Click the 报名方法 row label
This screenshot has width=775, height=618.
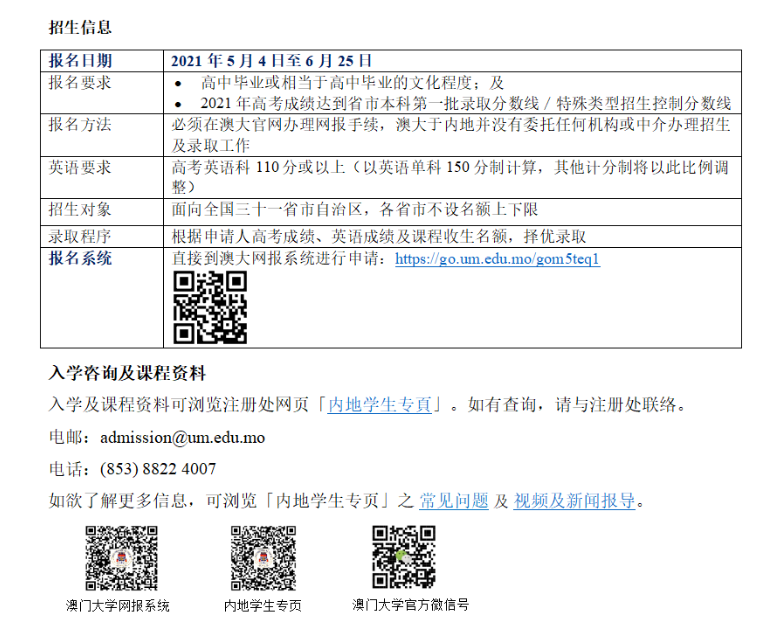(80, 125)
